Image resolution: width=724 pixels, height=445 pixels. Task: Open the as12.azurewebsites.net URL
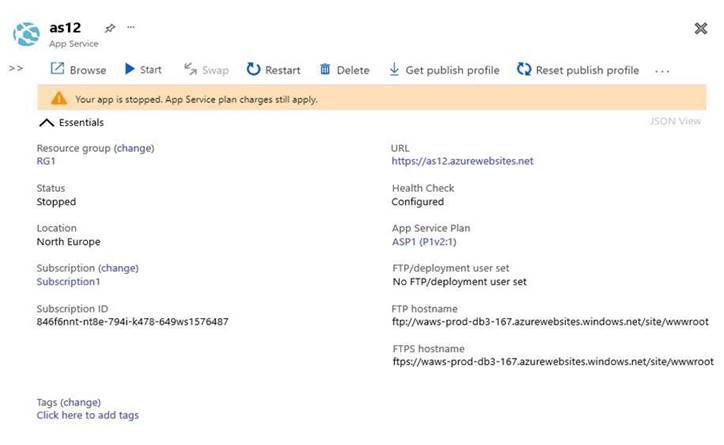pyautogui.click(x=462, y=161)
